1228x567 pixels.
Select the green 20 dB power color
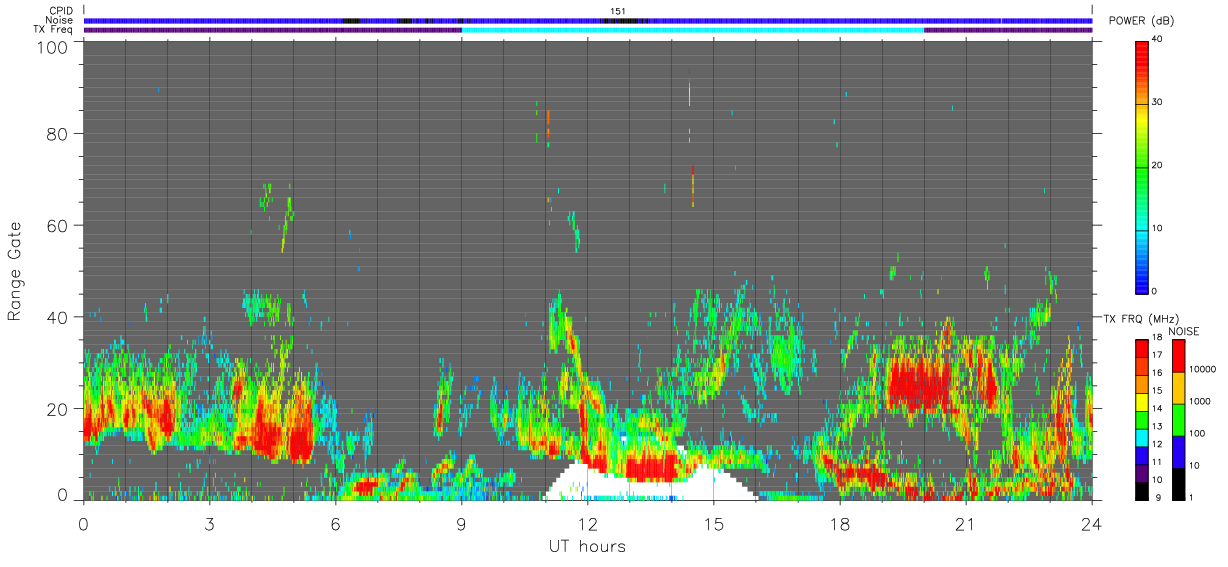[x=1142, y=165]
